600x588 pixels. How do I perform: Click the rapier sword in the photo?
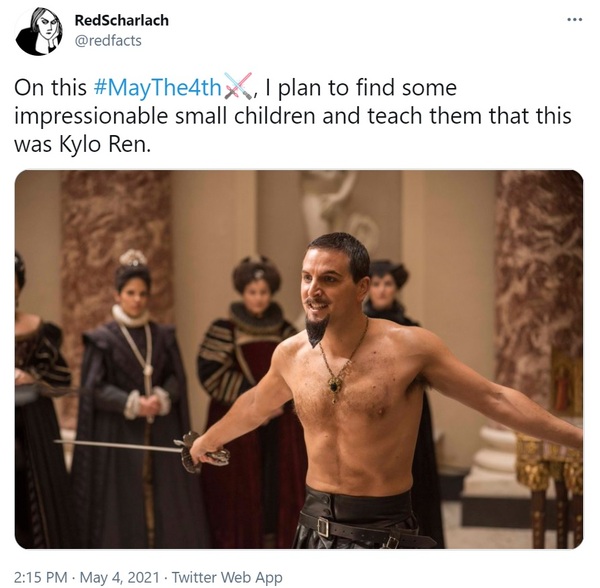coord(142,449)
